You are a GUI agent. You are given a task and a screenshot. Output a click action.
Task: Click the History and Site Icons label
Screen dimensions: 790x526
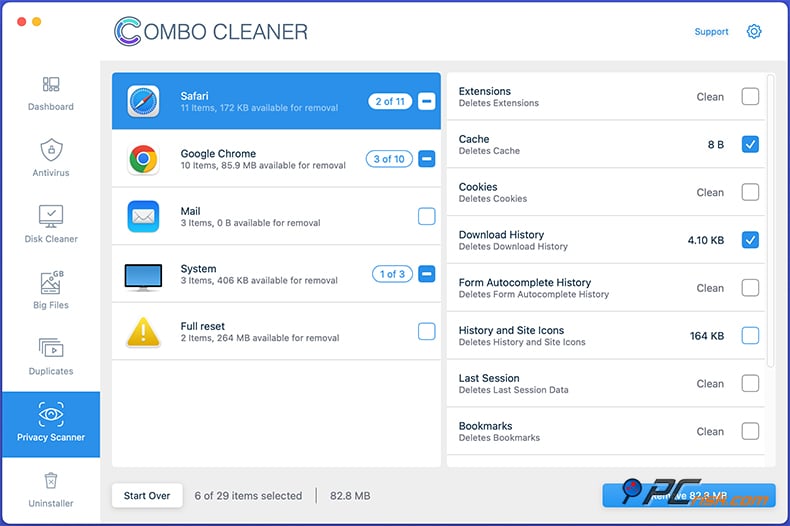(511, 331)
